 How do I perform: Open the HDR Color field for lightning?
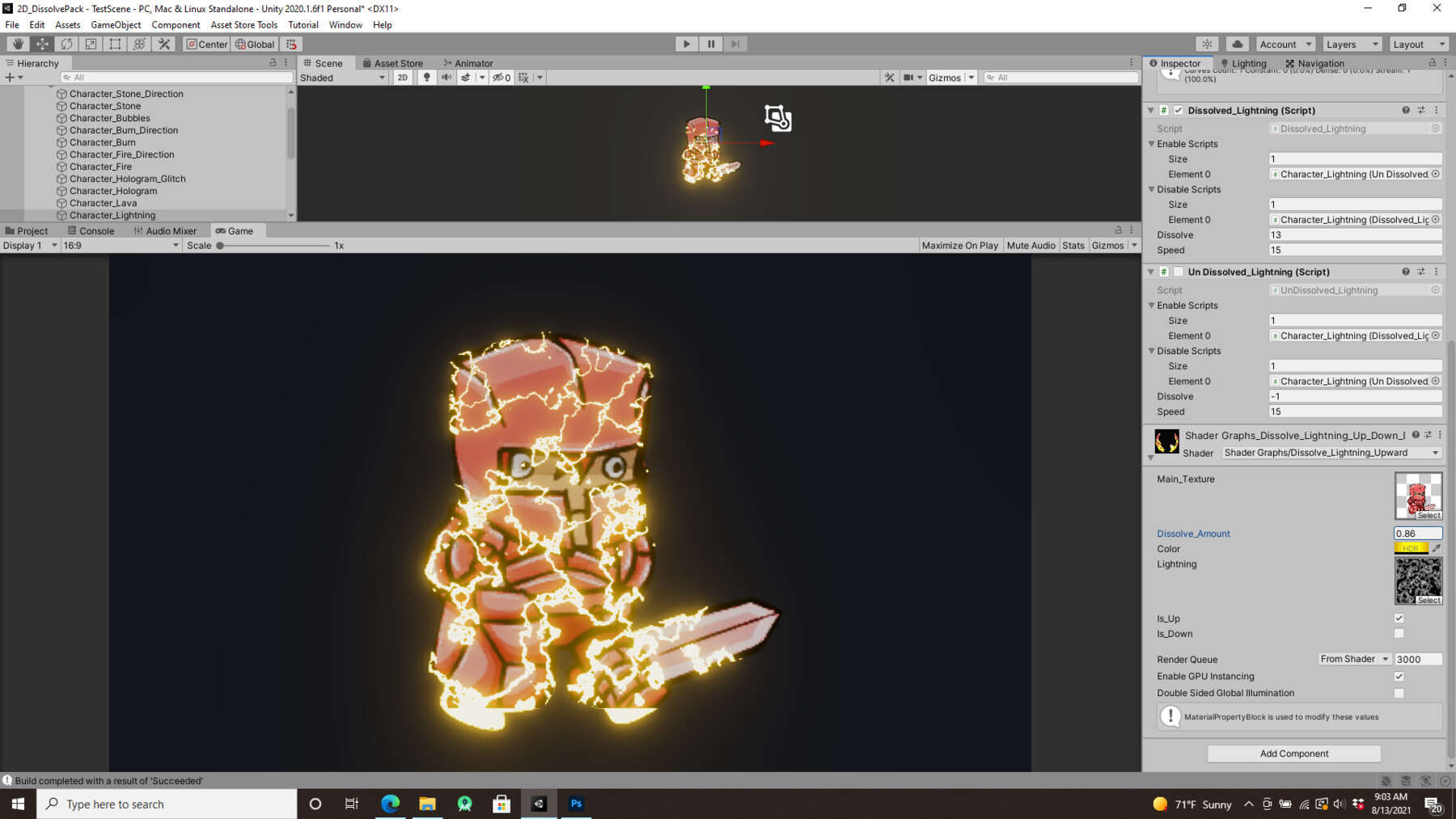click(x=1411, y=548)
